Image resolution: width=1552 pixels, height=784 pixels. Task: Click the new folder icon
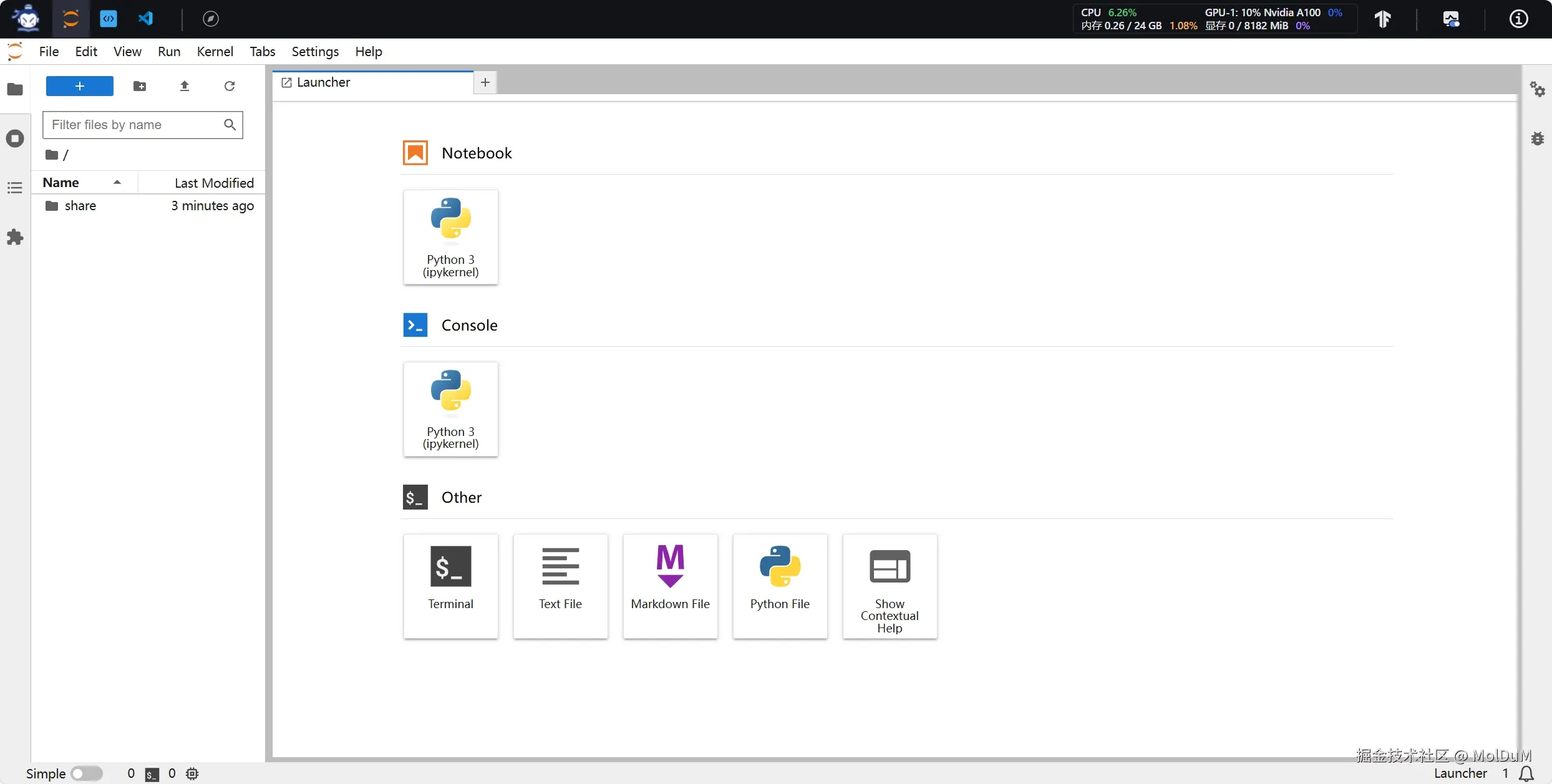(140, 86)
